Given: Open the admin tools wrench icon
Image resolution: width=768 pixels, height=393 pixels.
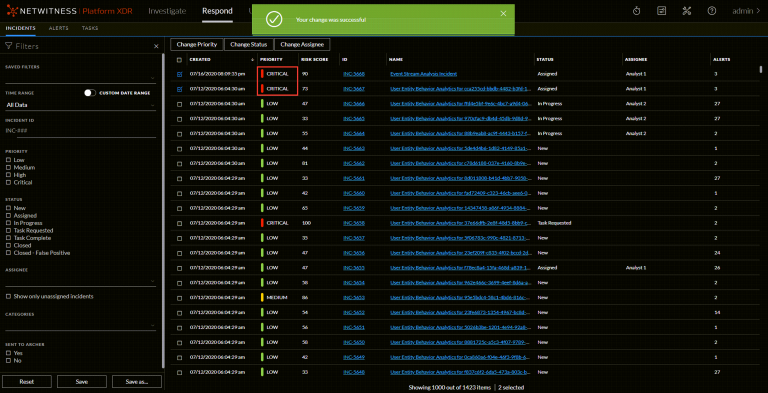Looking at the screenshot, I should (686, 11).
